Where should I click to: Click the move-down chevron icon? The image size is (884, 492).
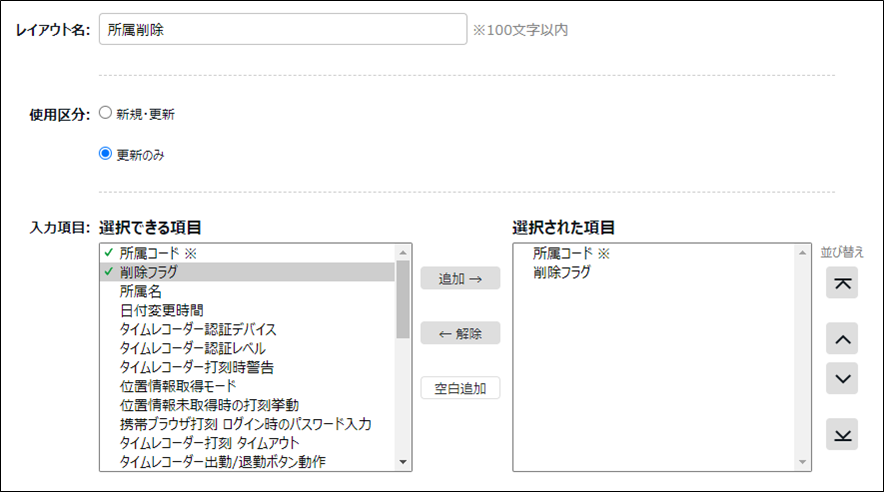842,378
